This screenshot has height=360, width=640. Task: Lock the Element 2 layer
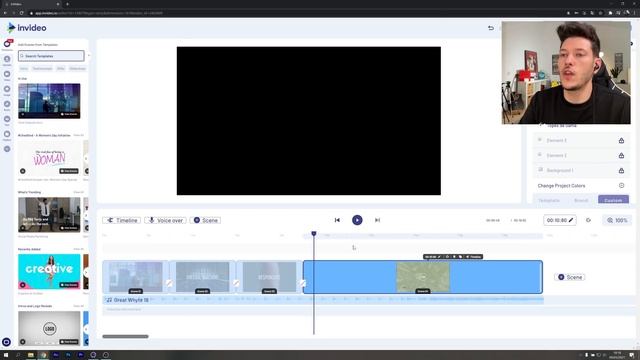coord(621,156)
